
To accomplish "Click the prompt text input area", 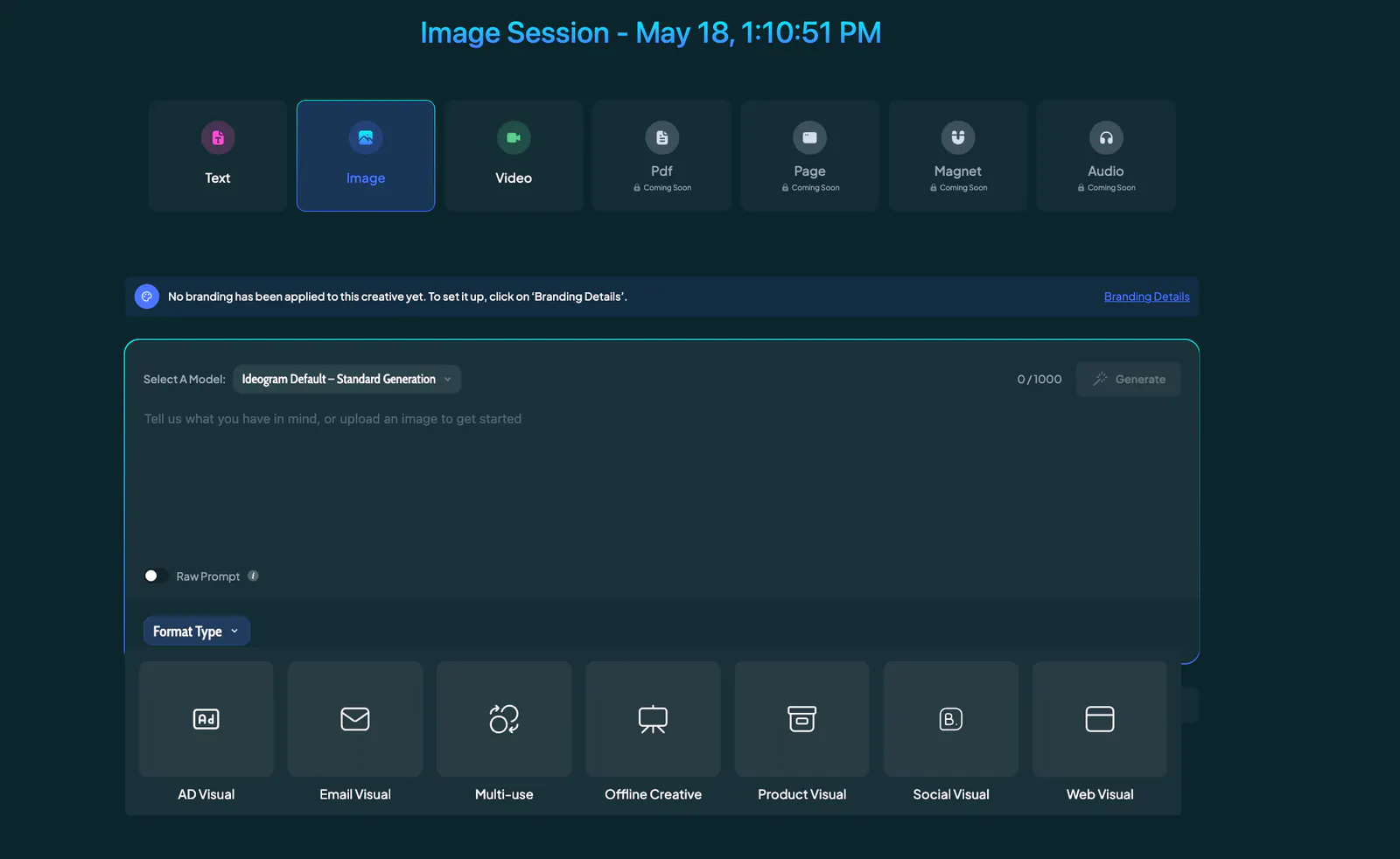I will pyautogui.click(x=661, y=485).
